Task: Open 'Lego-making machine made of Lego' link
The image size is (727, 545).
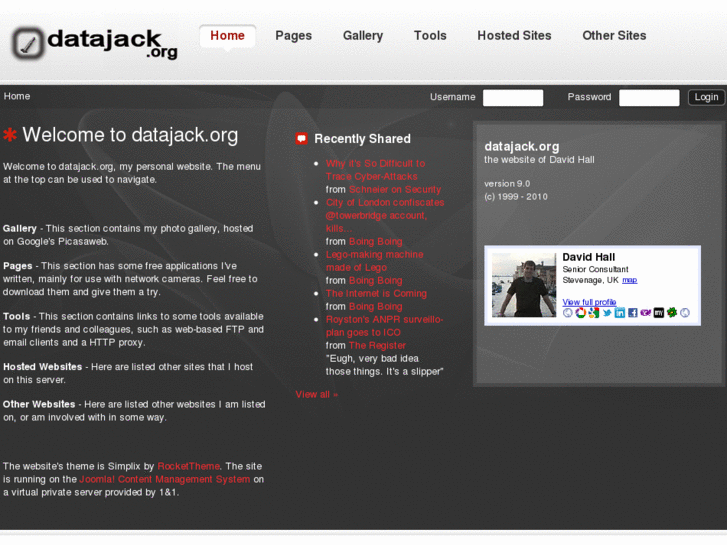Action: tap(375, 261)
